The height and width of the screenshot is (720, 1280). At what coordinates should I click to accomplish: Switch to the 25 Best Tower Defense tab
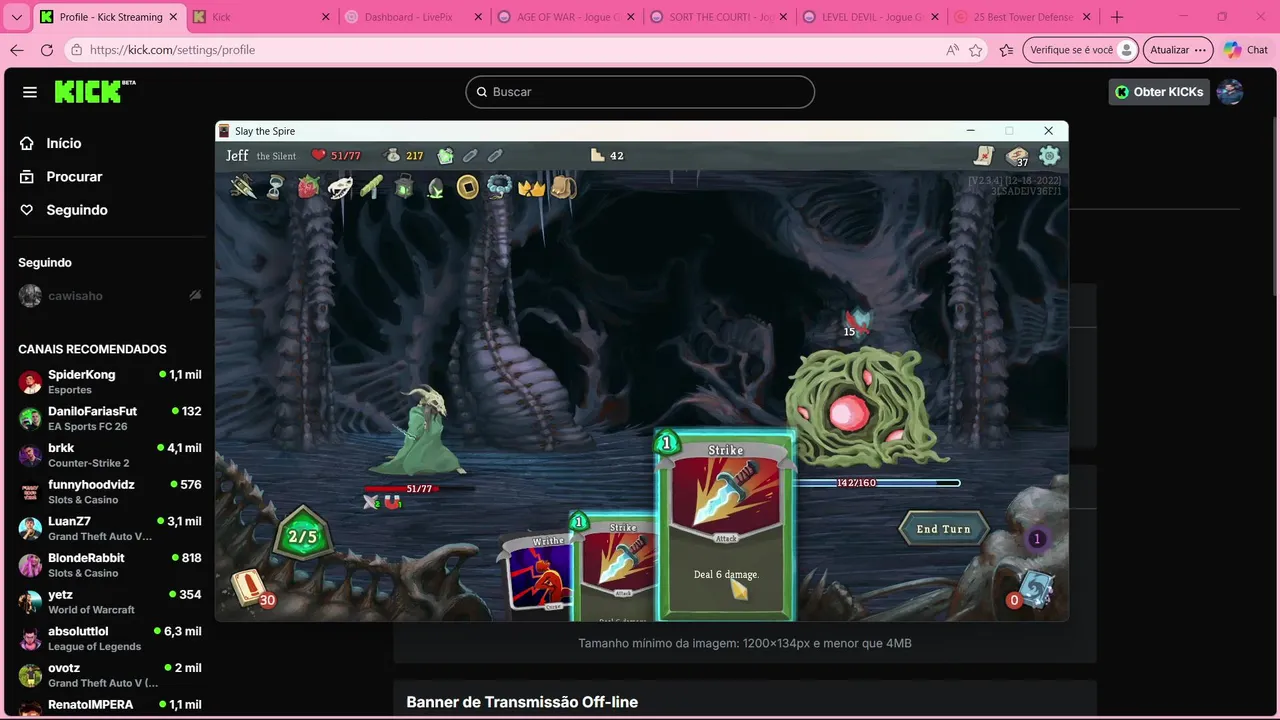(1022, 17)
